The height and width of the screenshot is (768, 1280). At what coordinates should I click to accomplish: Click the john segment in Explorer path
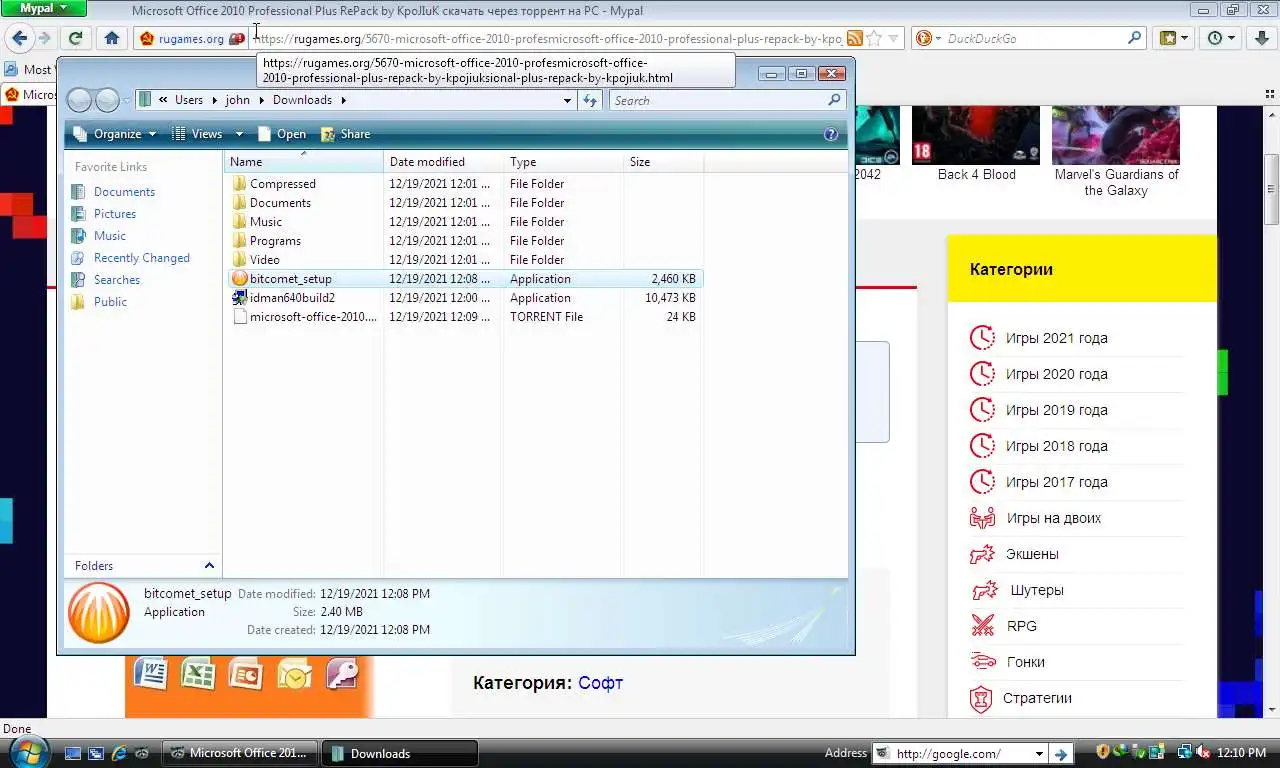[x=238, y=100]
